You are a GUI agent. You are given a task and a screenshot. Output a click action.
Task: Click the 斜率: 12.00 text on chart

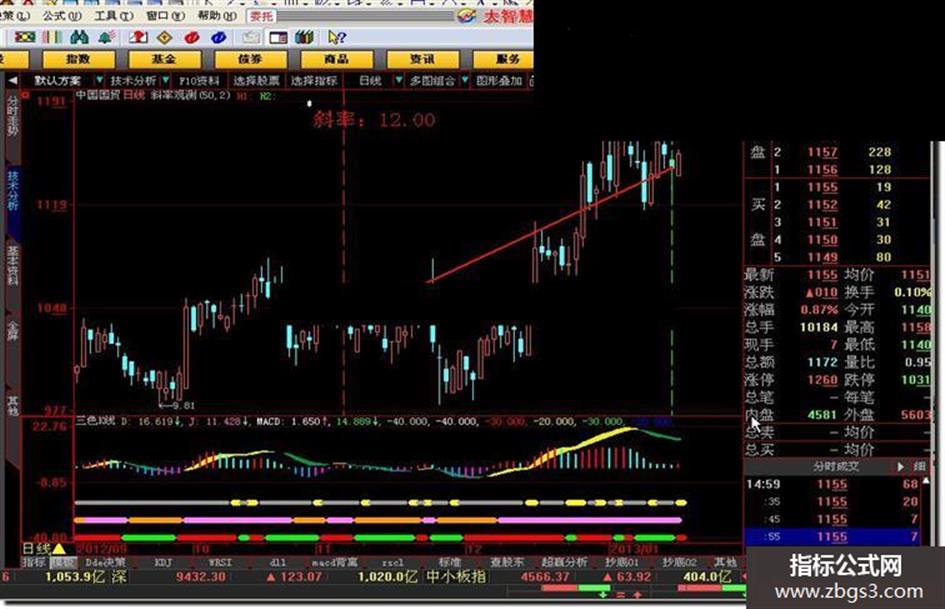click(x=374, y=119)
